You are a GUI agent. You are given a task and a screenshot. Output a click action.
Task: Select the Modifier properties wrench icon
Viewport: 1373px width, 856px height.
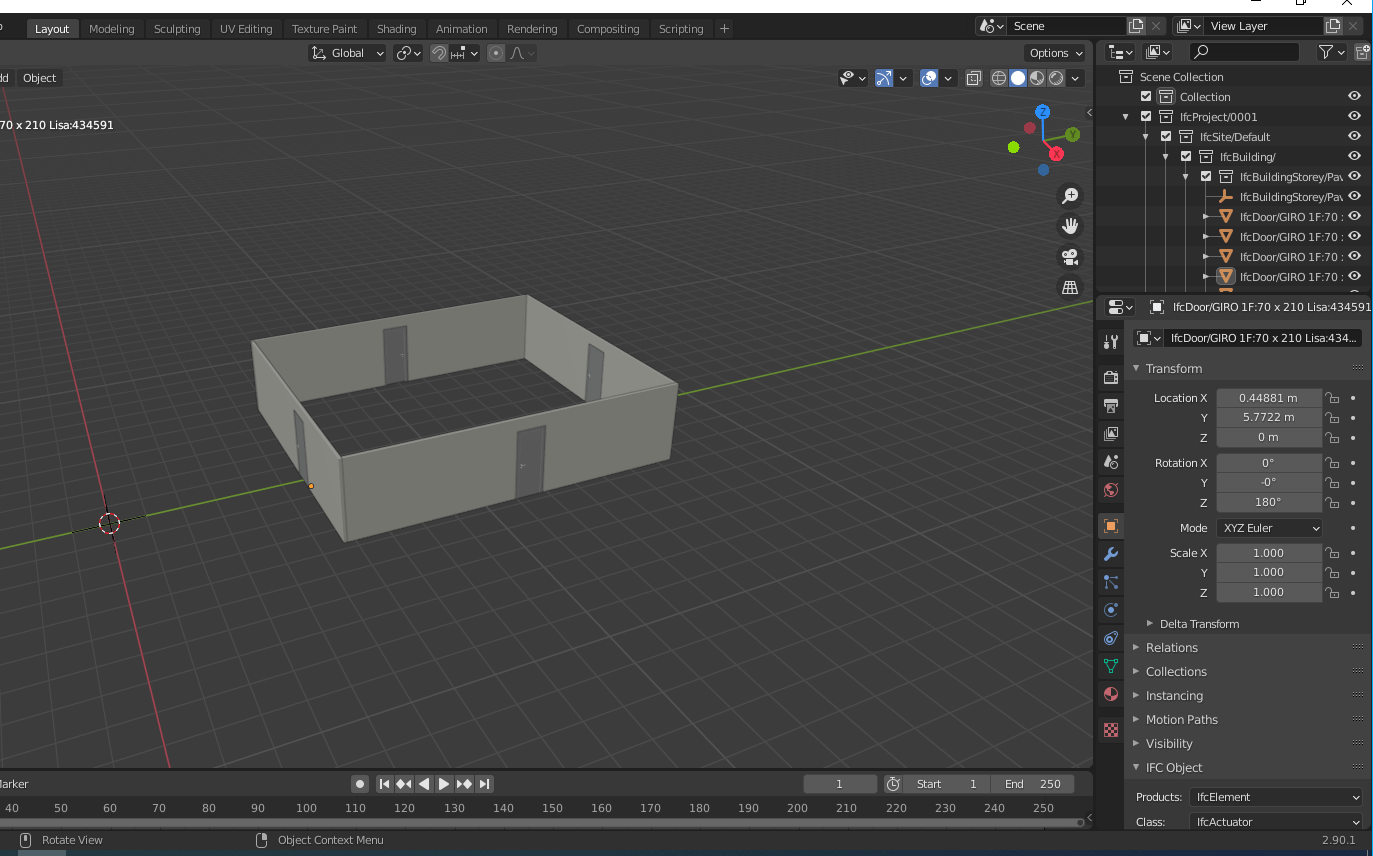point(1110,554)
